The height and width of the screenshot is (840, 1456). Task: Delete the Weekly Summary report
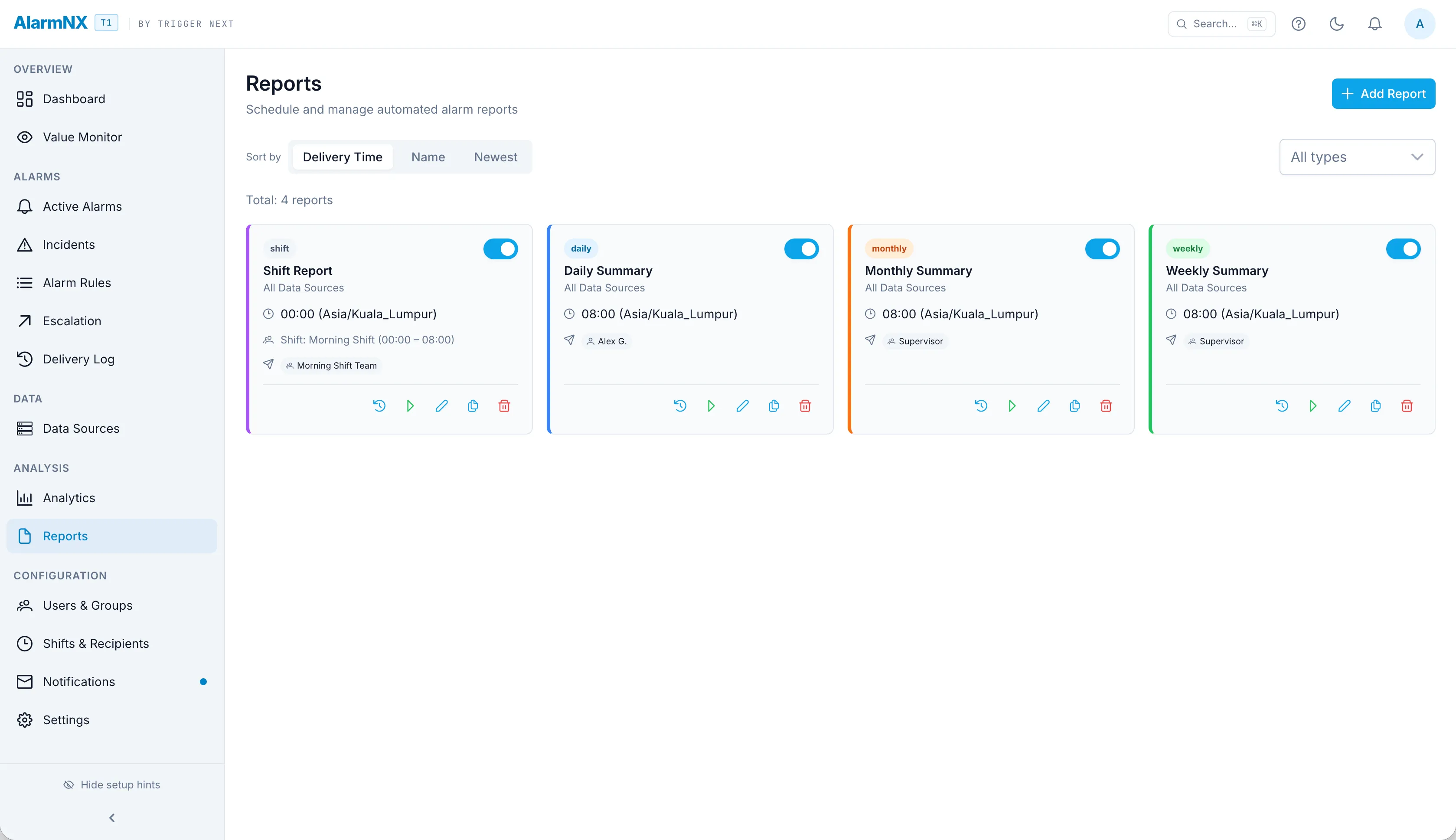[x=1407, y=406]
